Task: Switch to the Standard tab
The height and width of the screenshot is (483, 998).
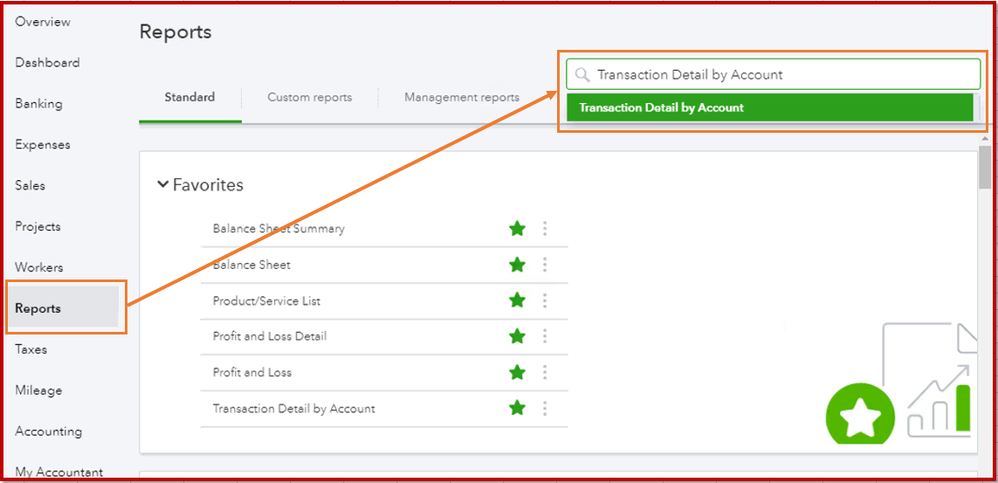Action: point(190,97)
